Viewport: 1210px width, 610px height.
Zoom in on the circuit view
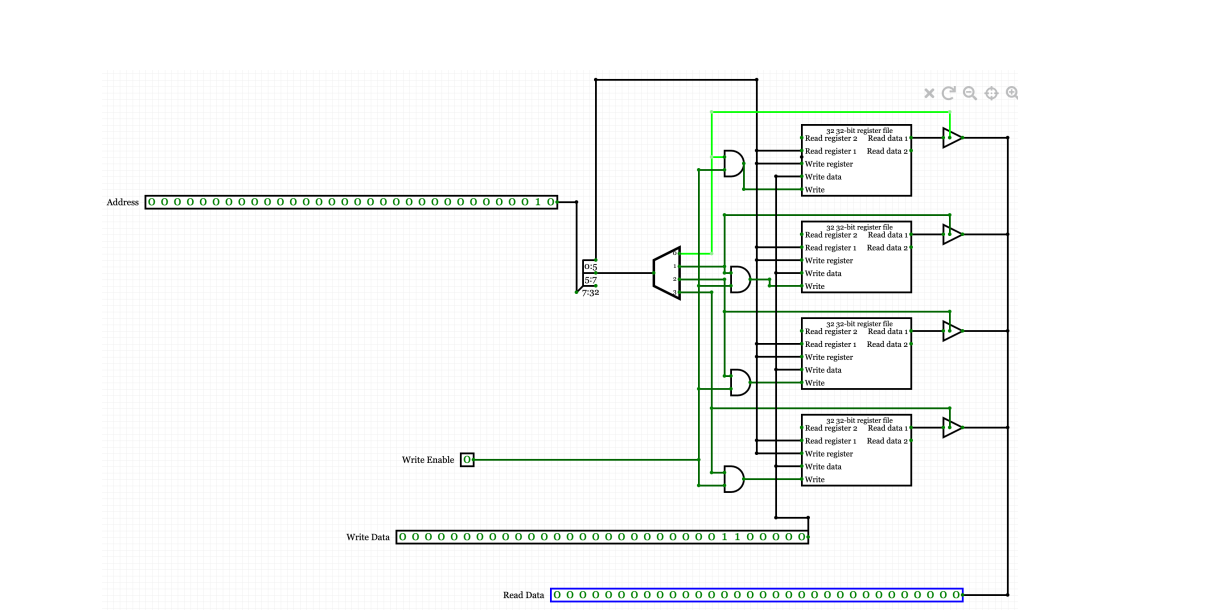click(1012, 92)
